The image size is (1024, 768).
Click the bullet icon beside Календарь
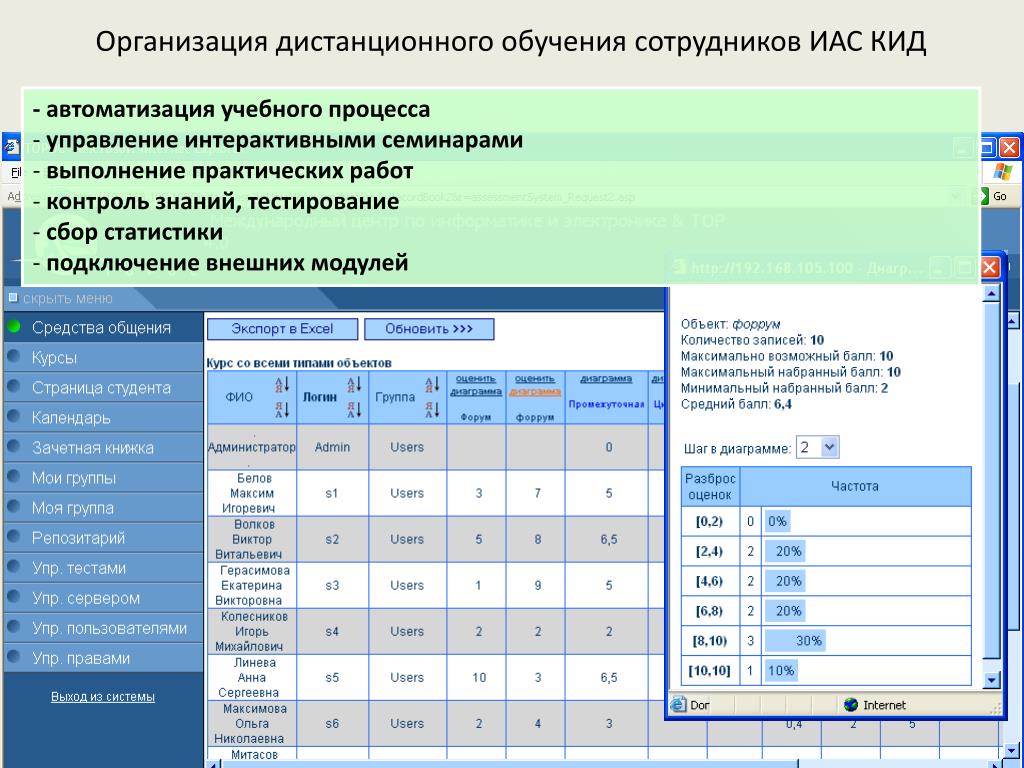14,417
